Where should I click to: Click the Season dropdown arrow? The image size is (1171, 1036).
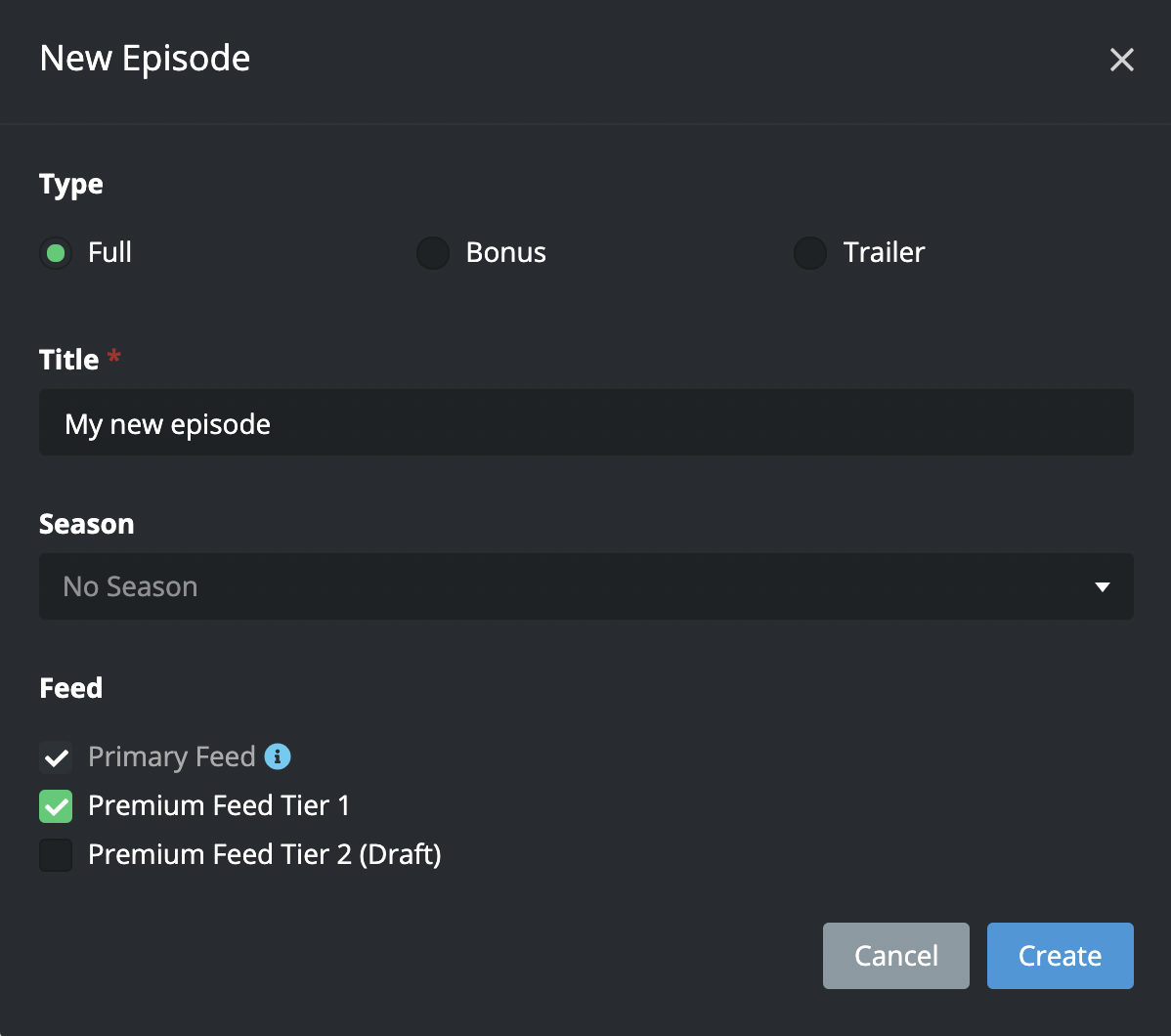[1103, 587]
